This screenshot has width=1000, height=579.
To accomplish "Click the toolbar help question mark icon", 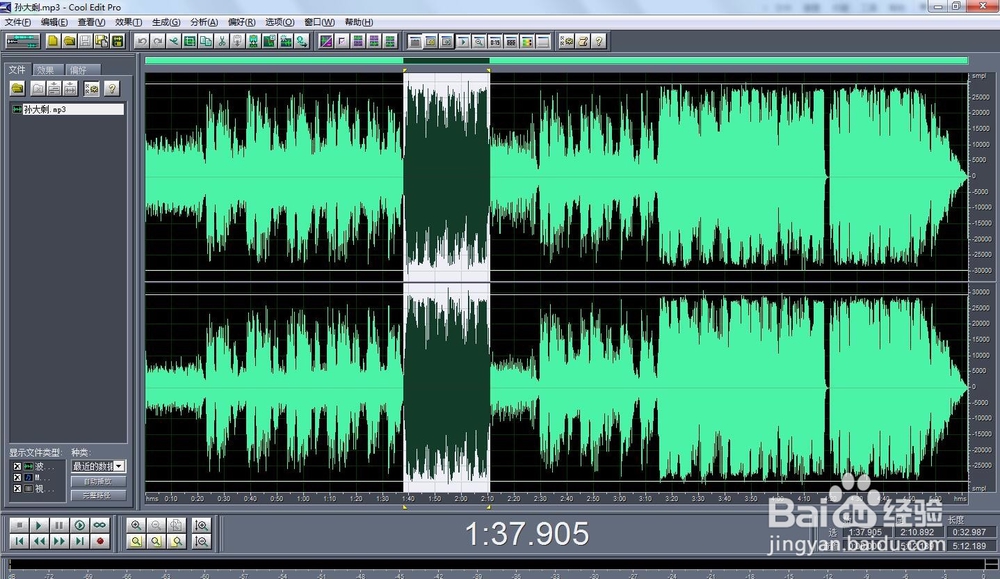I will pyautogui.click(x=598, y=41).
